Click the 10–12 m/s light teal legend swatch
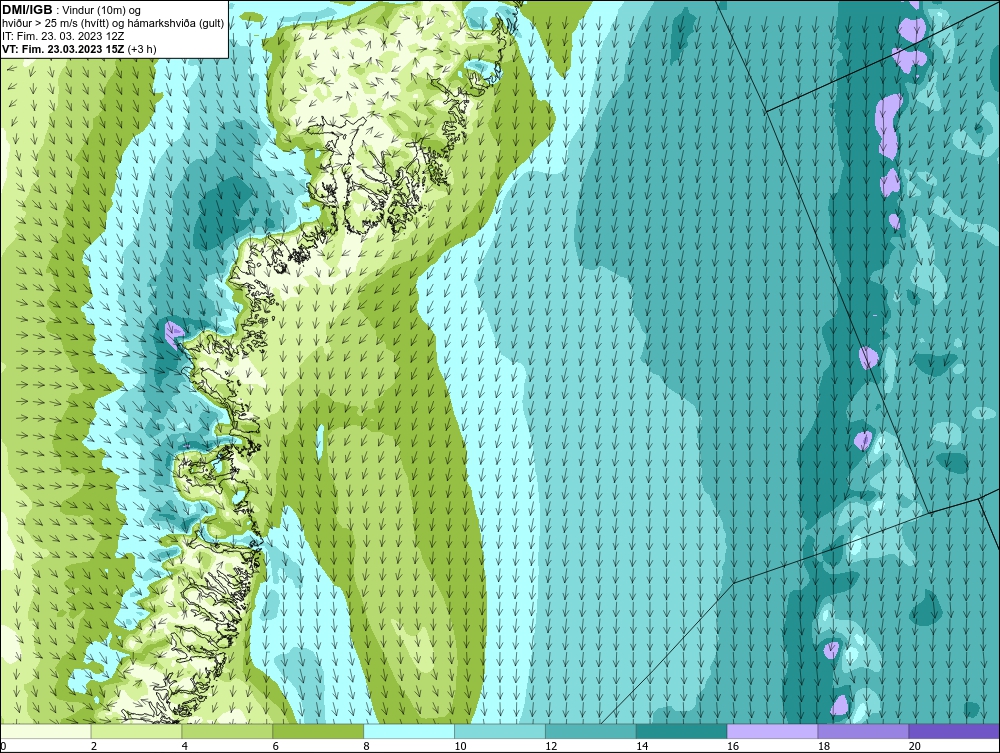The height and width of the screenshot is (753, 1000). click(x=500, y=731)
